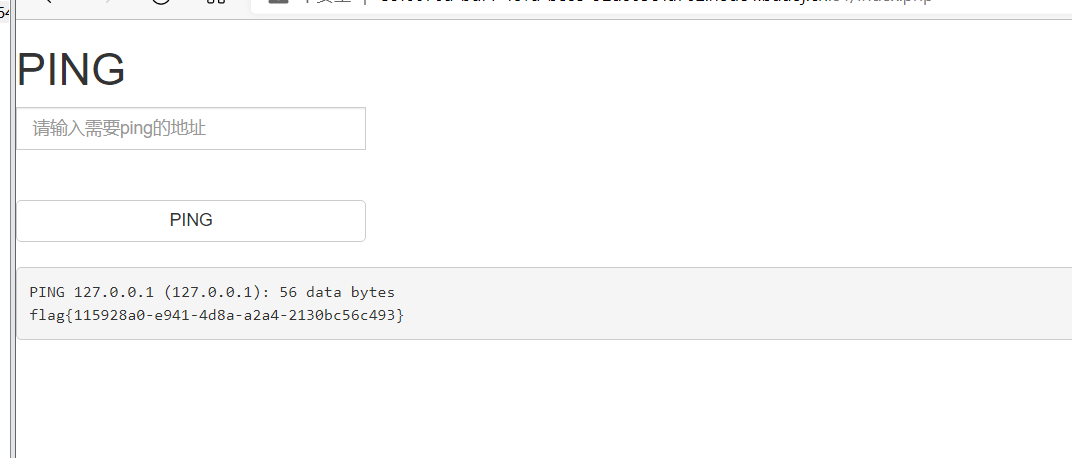Click the large PING page heading
Viewport: 1072px width, 458px height.
tap(71, 69)
